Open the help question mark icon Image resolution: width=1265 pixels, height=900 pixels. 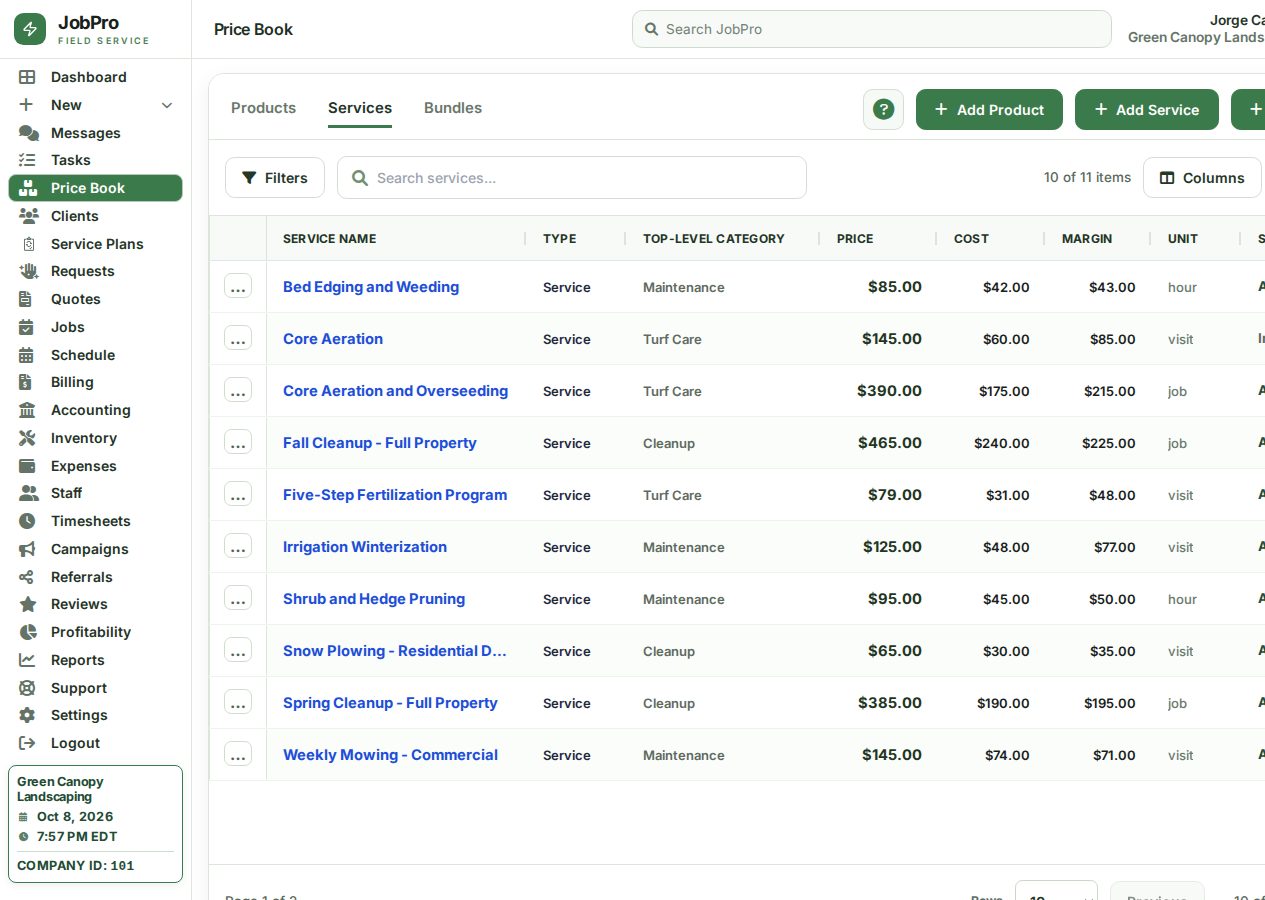click(x=883, y=110)
